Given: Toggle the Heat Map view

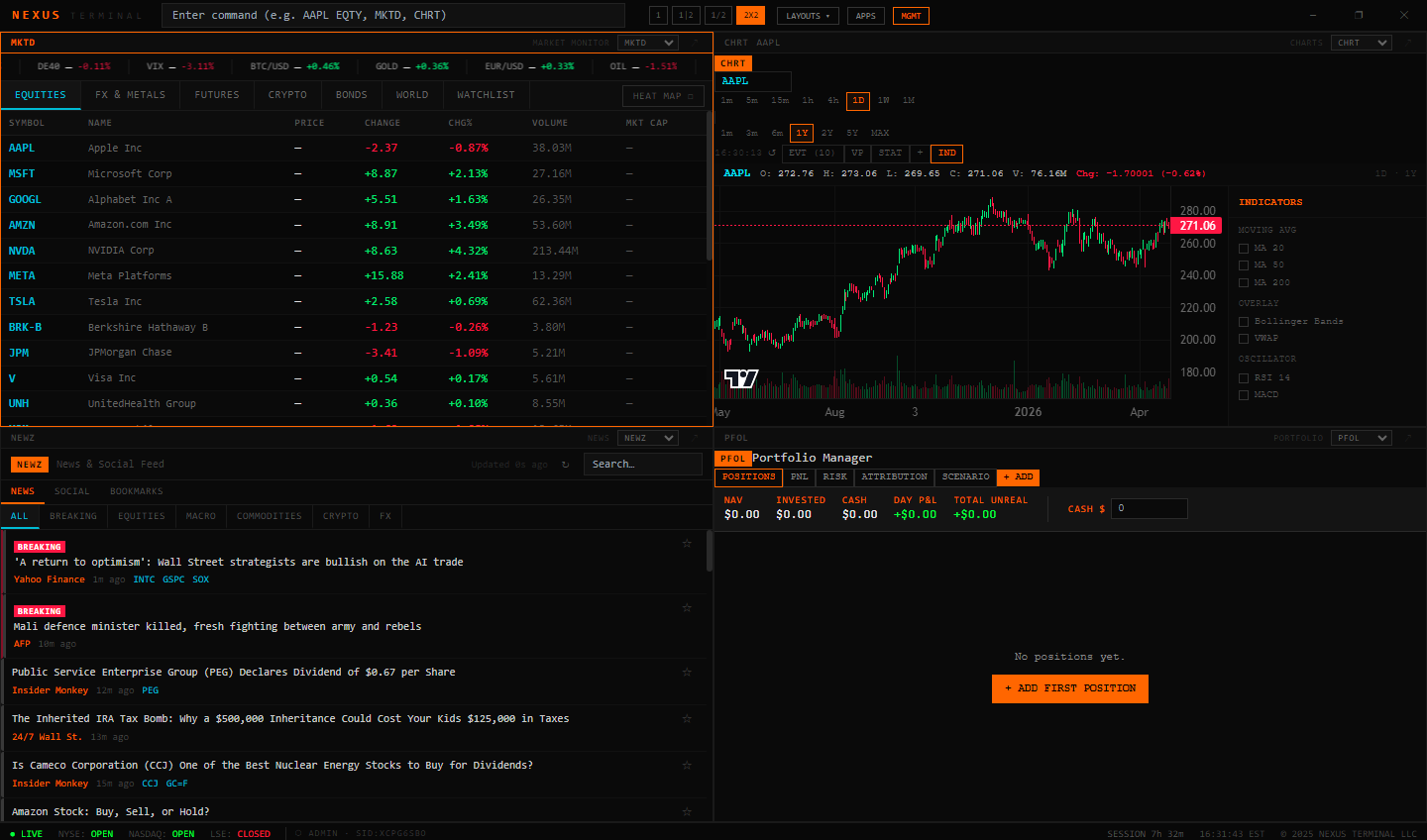Looking at the screenshot, I should [x=663, y=96].
